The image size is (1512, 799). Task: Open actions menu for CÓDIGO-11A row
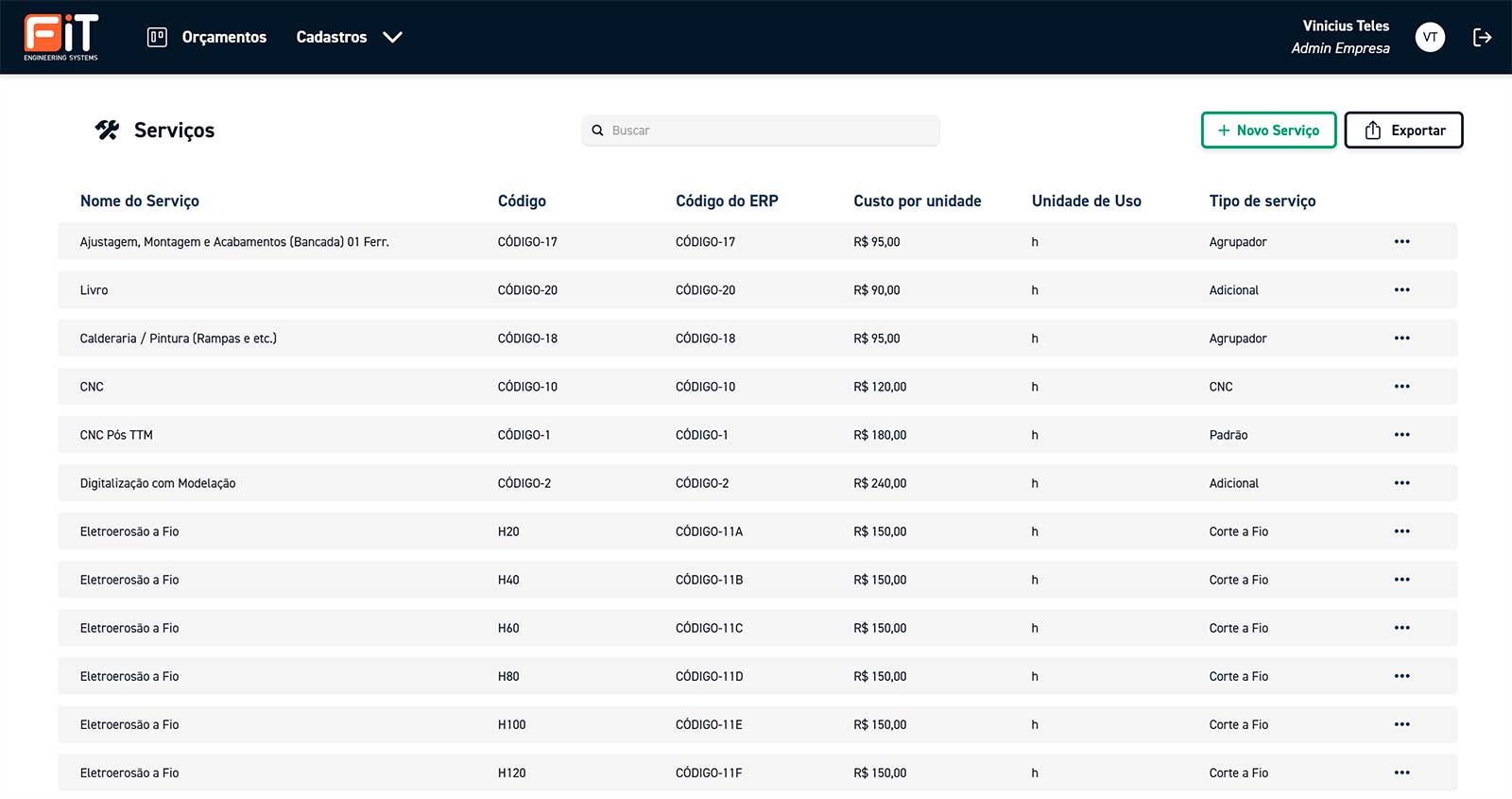coord(1401,531)
